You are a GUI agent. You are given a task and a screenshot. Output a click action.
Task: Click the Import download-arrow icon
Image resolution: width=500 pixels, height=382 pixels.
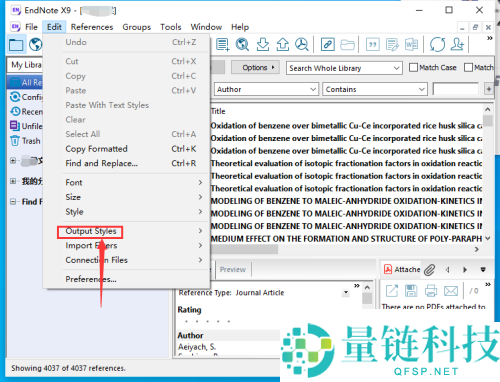pyautogui.click(x=263, y=44)
